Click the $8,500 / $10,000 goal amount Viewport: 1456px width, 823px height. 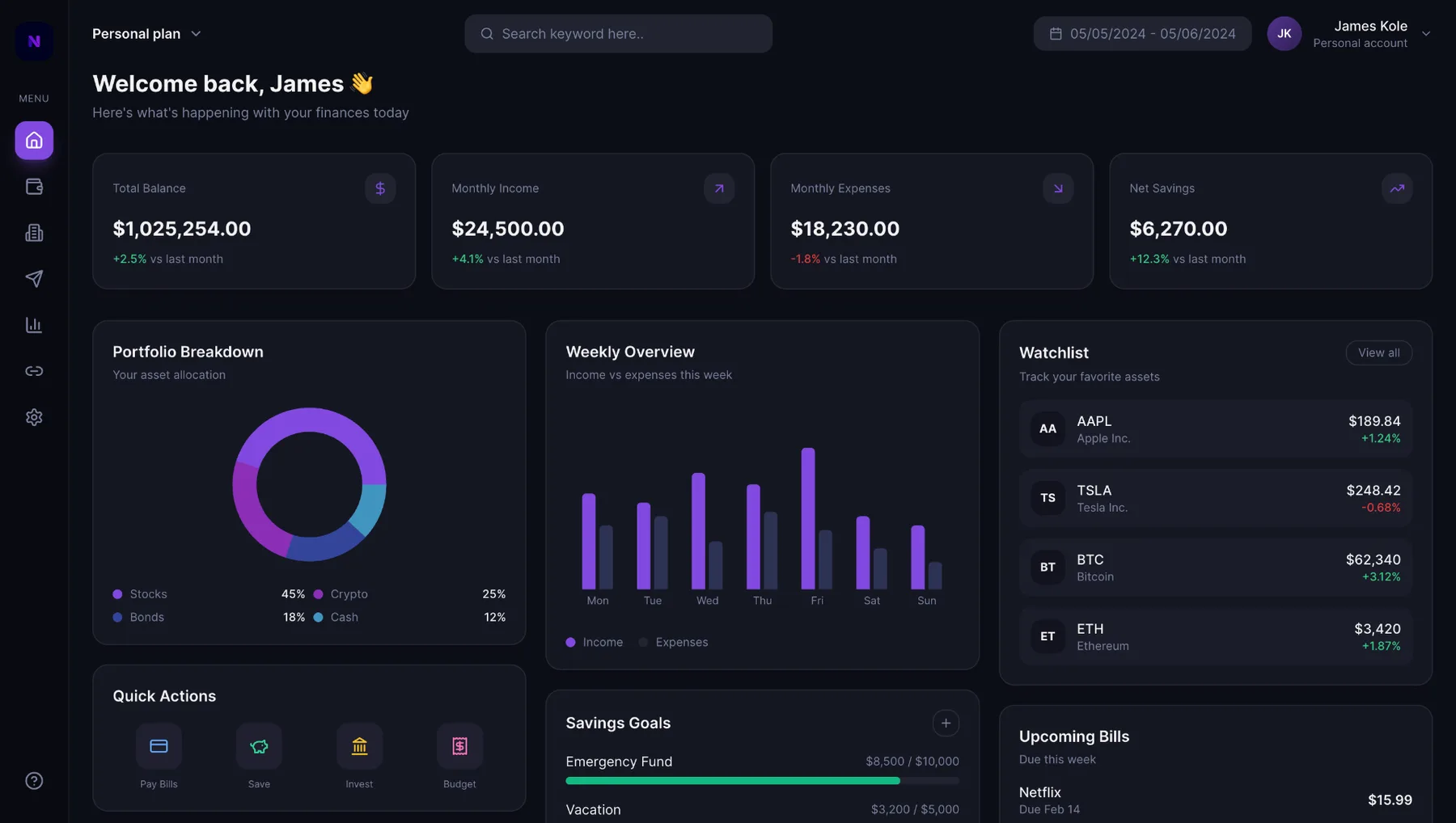point(912,762)
